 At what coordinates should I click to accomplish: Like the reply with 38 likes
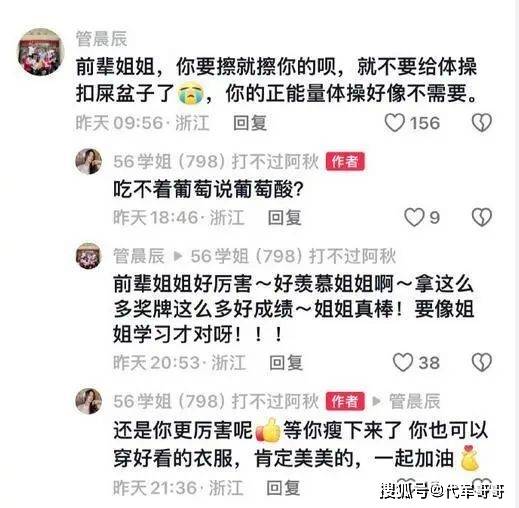403,362
